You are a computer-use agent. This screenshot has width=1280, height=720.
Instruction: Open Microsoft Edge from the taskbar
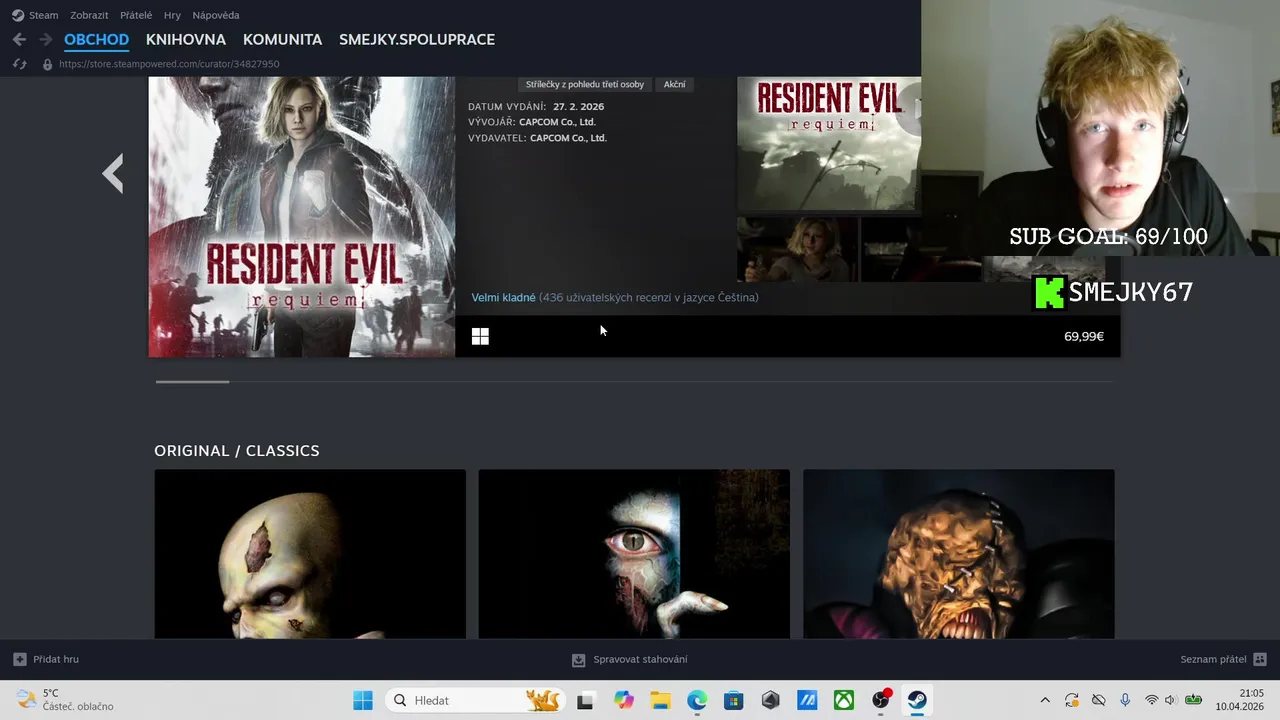pyautogui.click(x=697, y=700)
